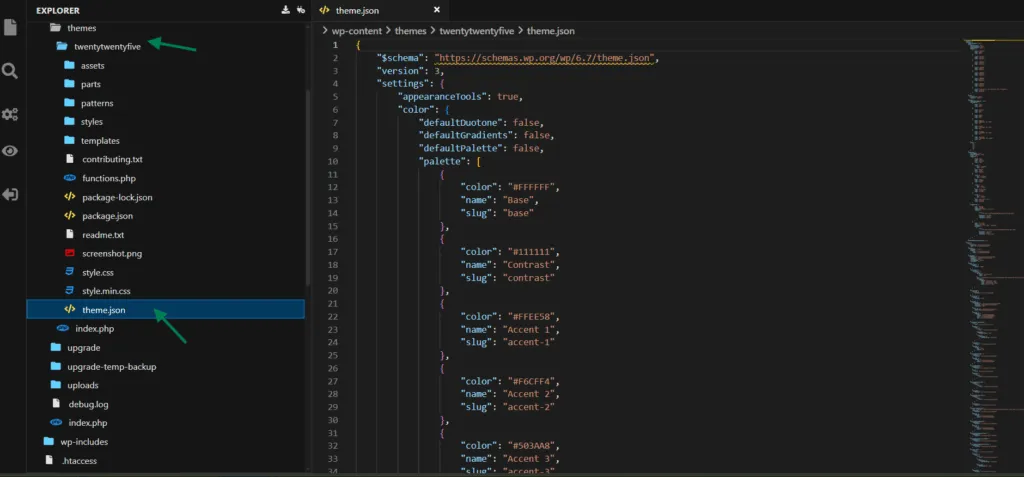Toggle the eye preview icon in sidebar
1024x477 pixels.
click(x=10, y=151)
